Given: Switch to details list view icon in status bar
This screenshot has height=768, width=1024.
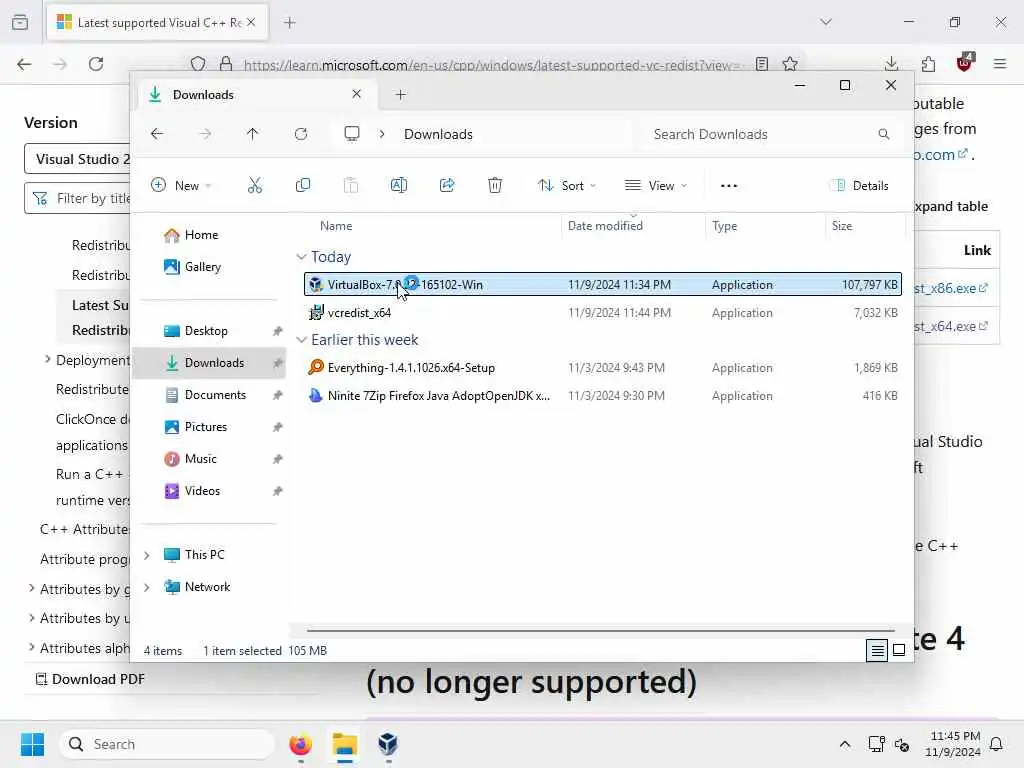Looking at the screenshot, I should tap(877, 650).
